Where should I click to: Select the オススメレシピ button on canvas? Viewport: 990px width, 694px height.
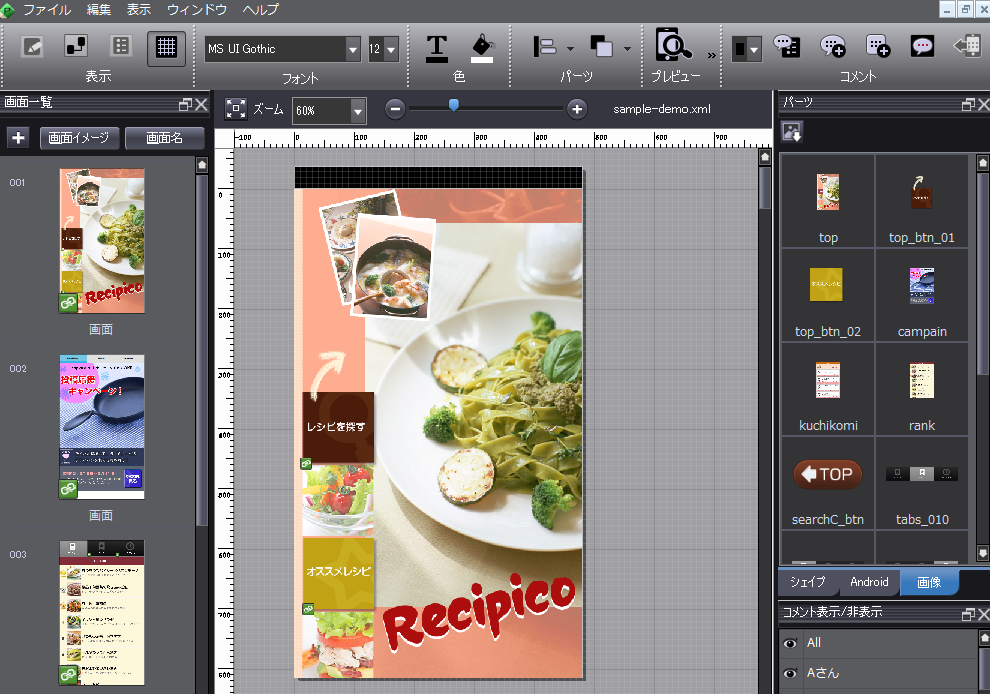click(x=338, y=573)
